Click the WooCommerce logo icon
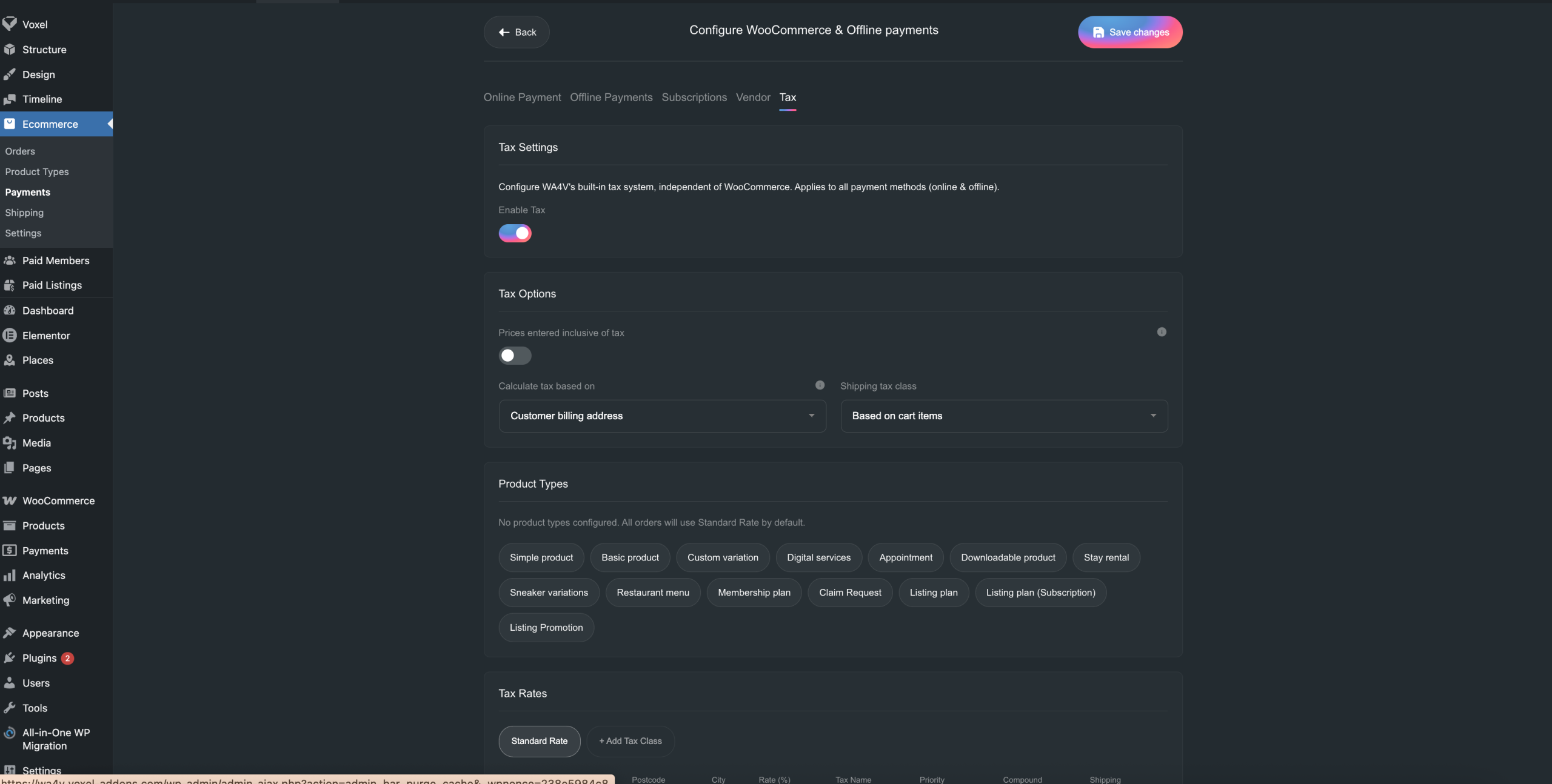The width and height of the screenshot is (1552, 784). pyautogui.click(x=9, y=500)
